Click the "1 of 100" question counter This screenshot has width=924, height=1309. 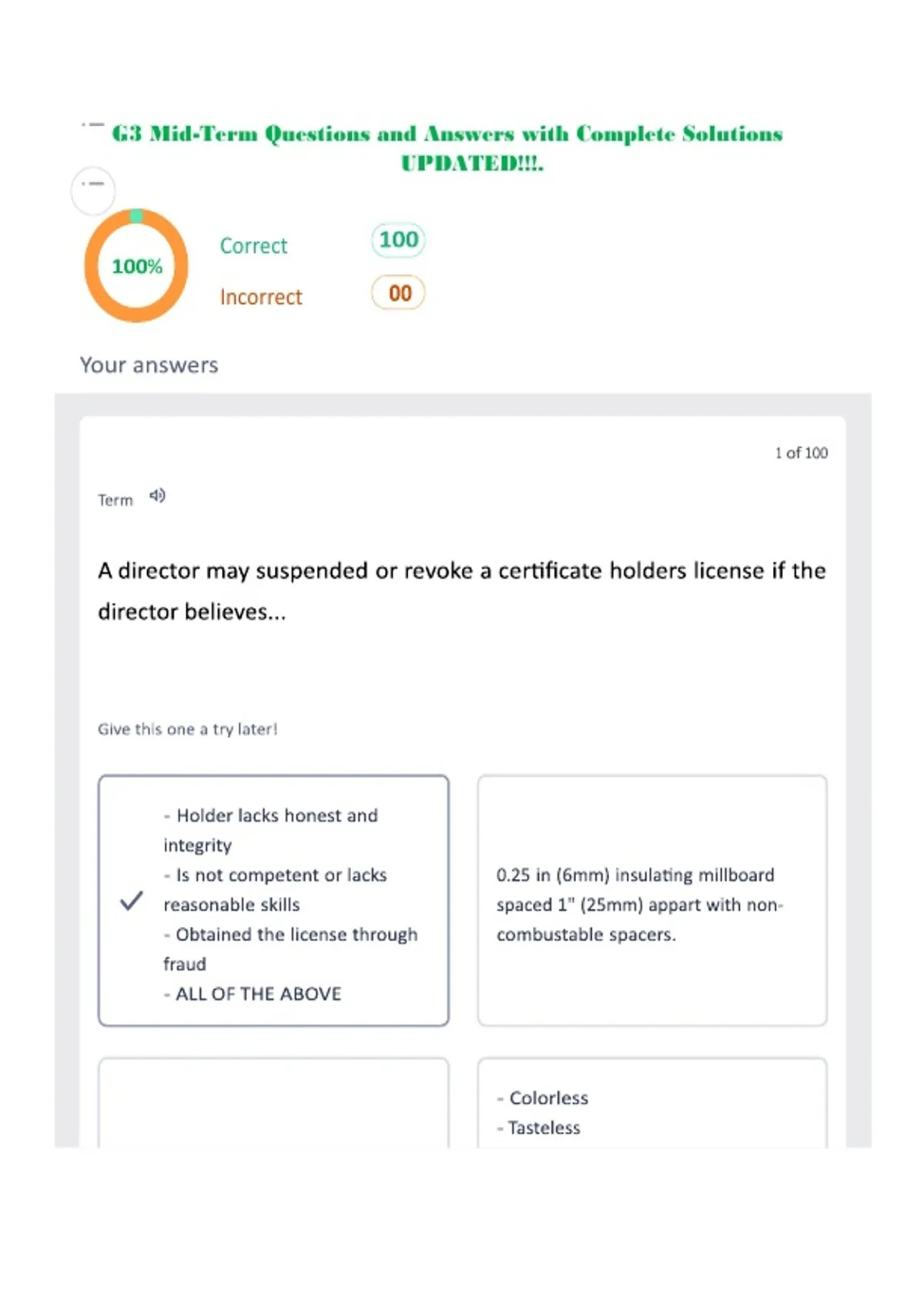click(x=802, y=453)
